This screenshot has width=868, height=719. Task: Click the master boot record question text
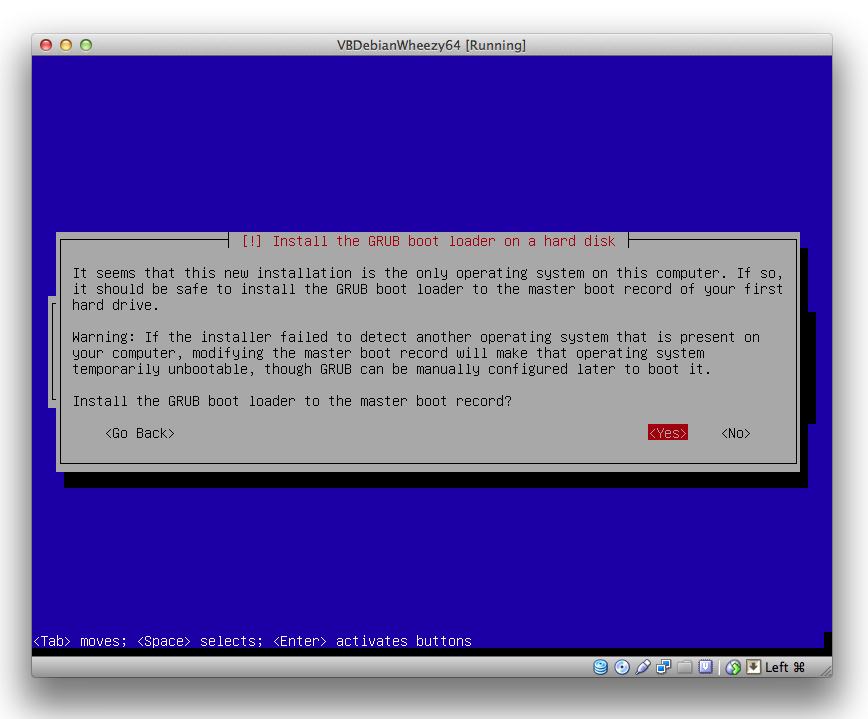(291, 401)
